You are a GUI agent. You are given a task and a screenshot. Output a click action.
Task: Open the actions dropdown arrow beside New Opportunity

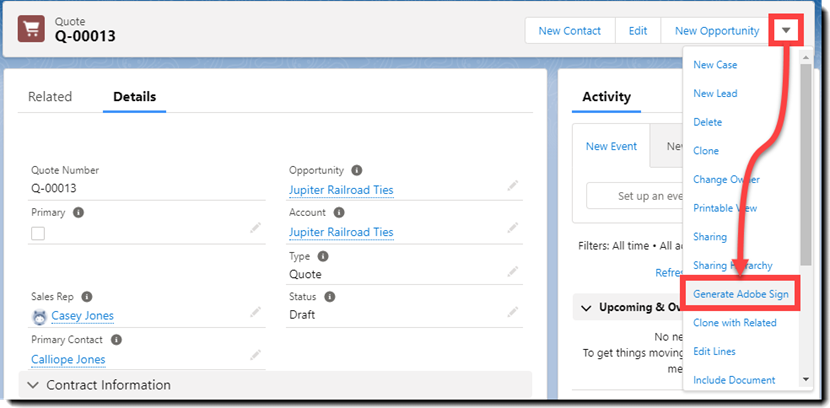tap(786, 31)
